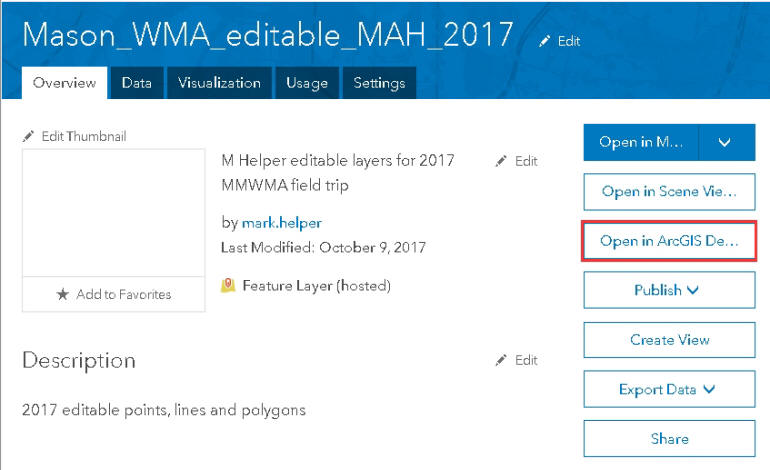770x470 pixels.
Task: Open the Settings tab
Action: (379, 83)
